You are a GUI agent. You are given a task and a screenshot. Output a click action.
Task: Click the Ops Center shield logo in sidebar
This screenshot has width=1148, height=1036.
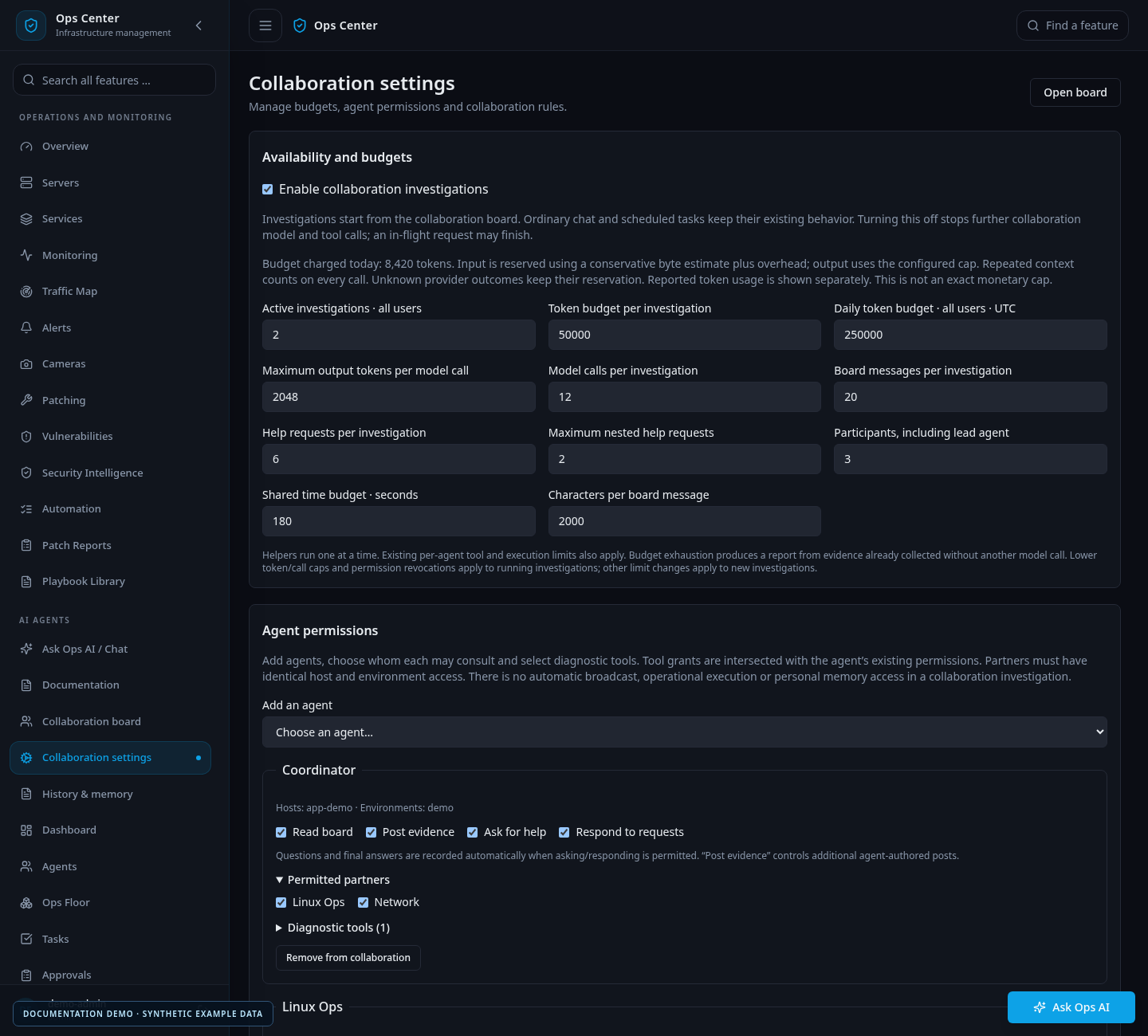pos(31,26)
